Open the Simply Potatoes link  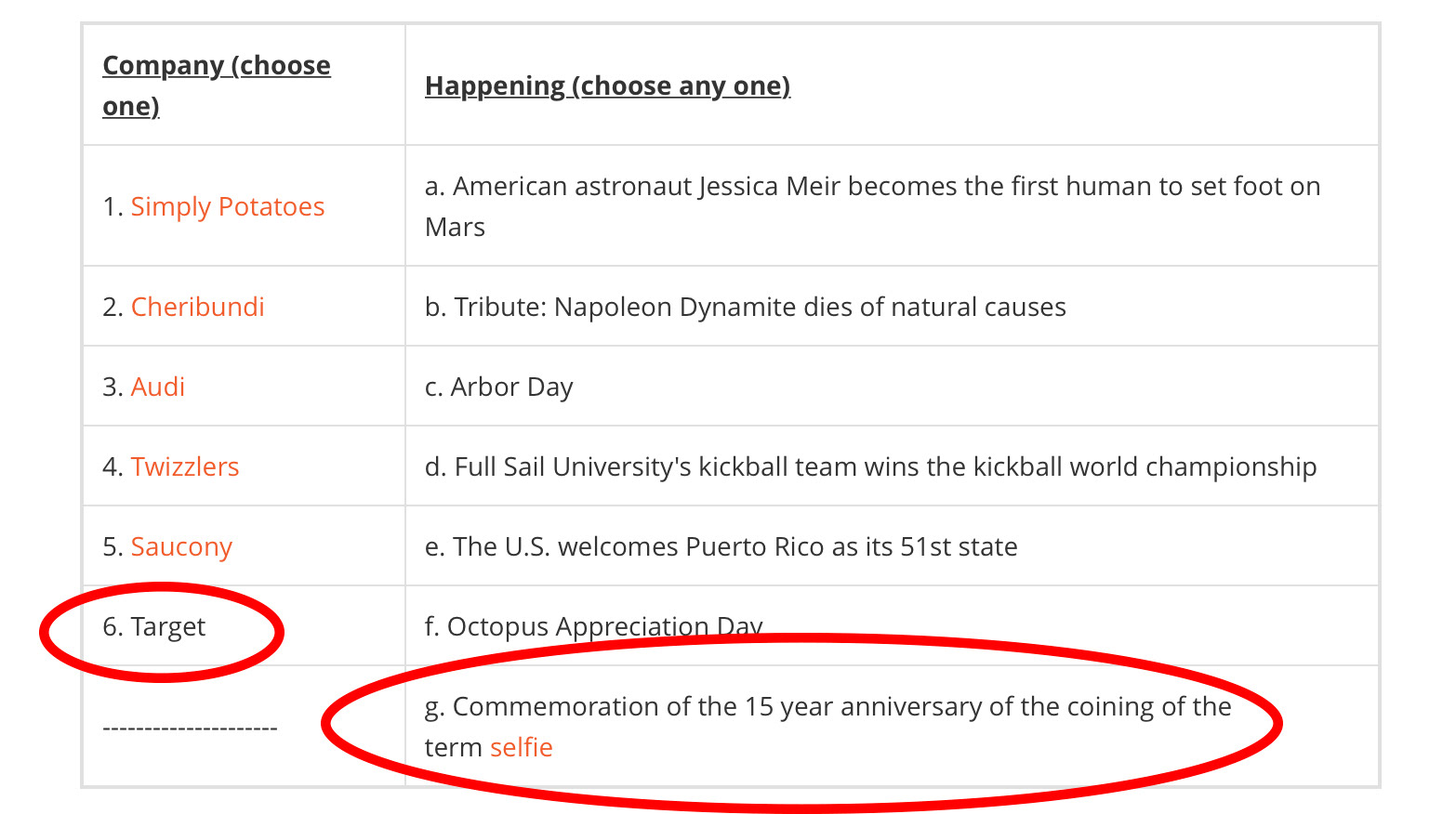pos(228,206)
